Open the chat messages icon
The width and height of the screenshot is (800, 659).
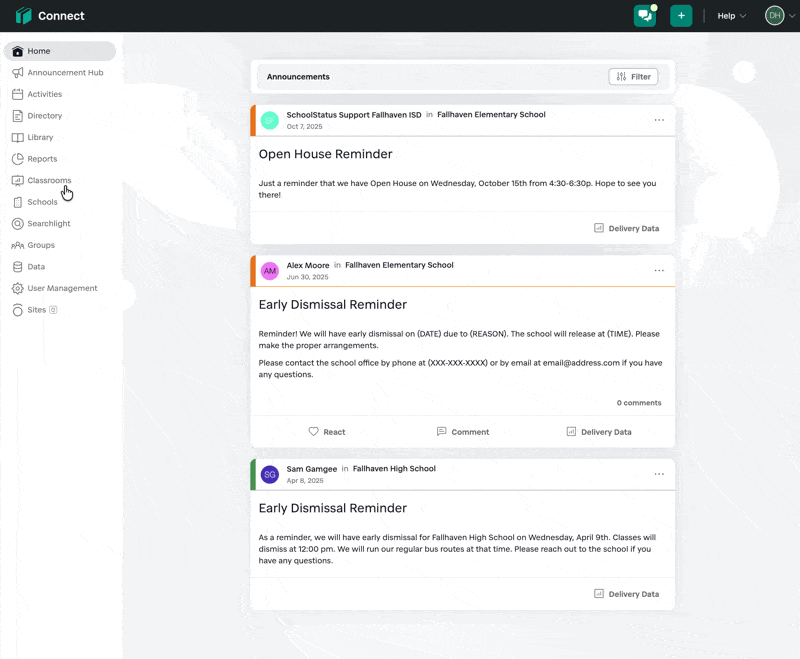(x=645, y=16)
